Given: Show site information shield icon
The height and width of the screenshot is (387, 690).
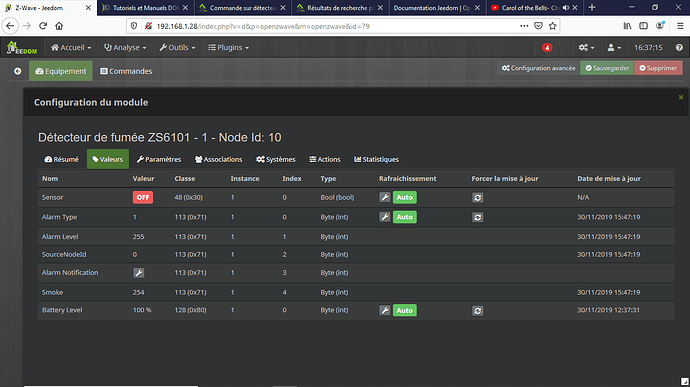Looking at the screenshot, I should pyautogui.click(x=134, y=26).
